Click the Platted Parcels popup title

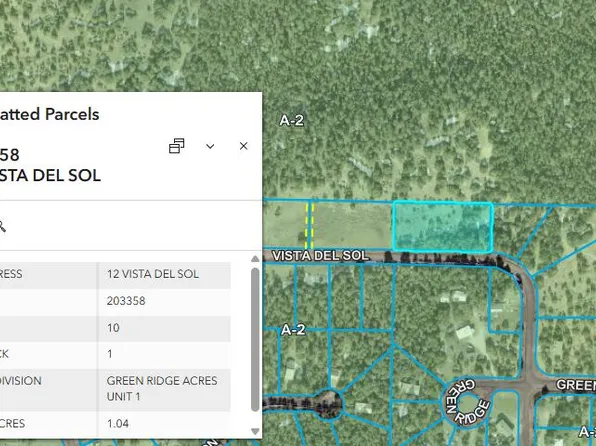point(50,114)
